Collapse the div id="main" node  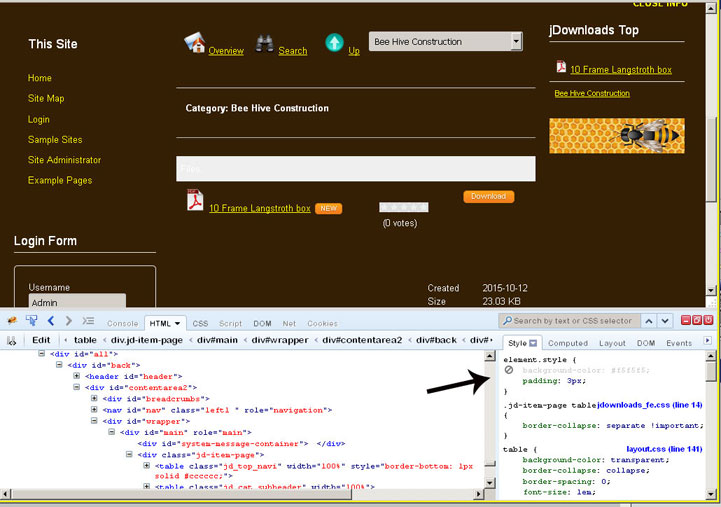[112, 432]
